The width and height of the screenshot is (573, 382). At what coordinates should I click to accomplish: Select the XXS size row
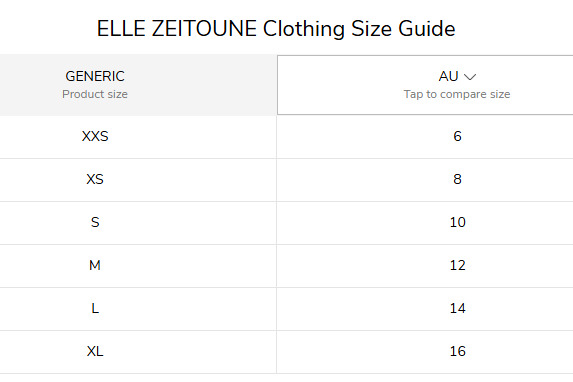pos(286,137)
